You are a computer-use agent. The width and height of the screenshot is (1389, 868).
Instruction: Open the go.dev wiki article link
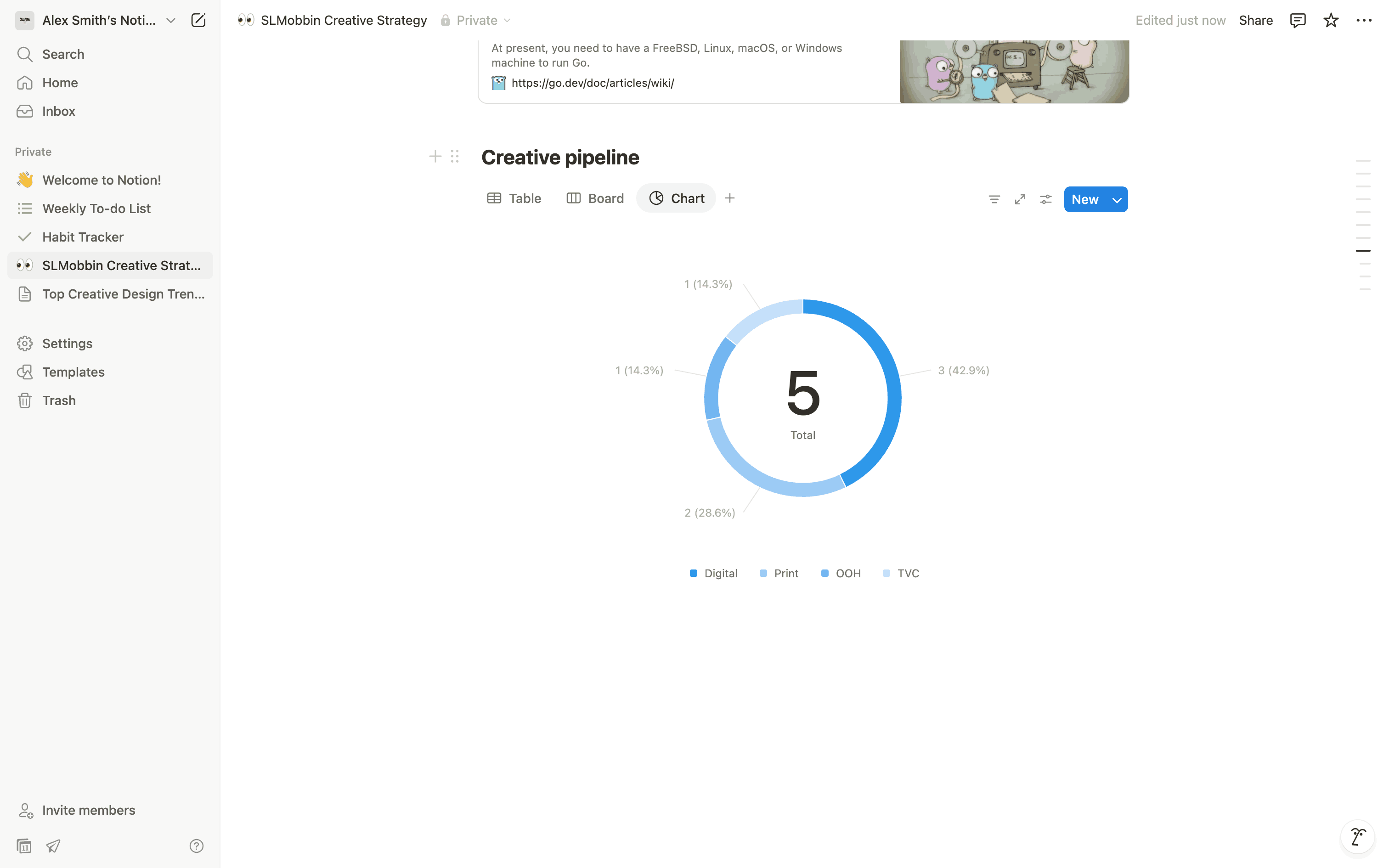pos(593,83)
